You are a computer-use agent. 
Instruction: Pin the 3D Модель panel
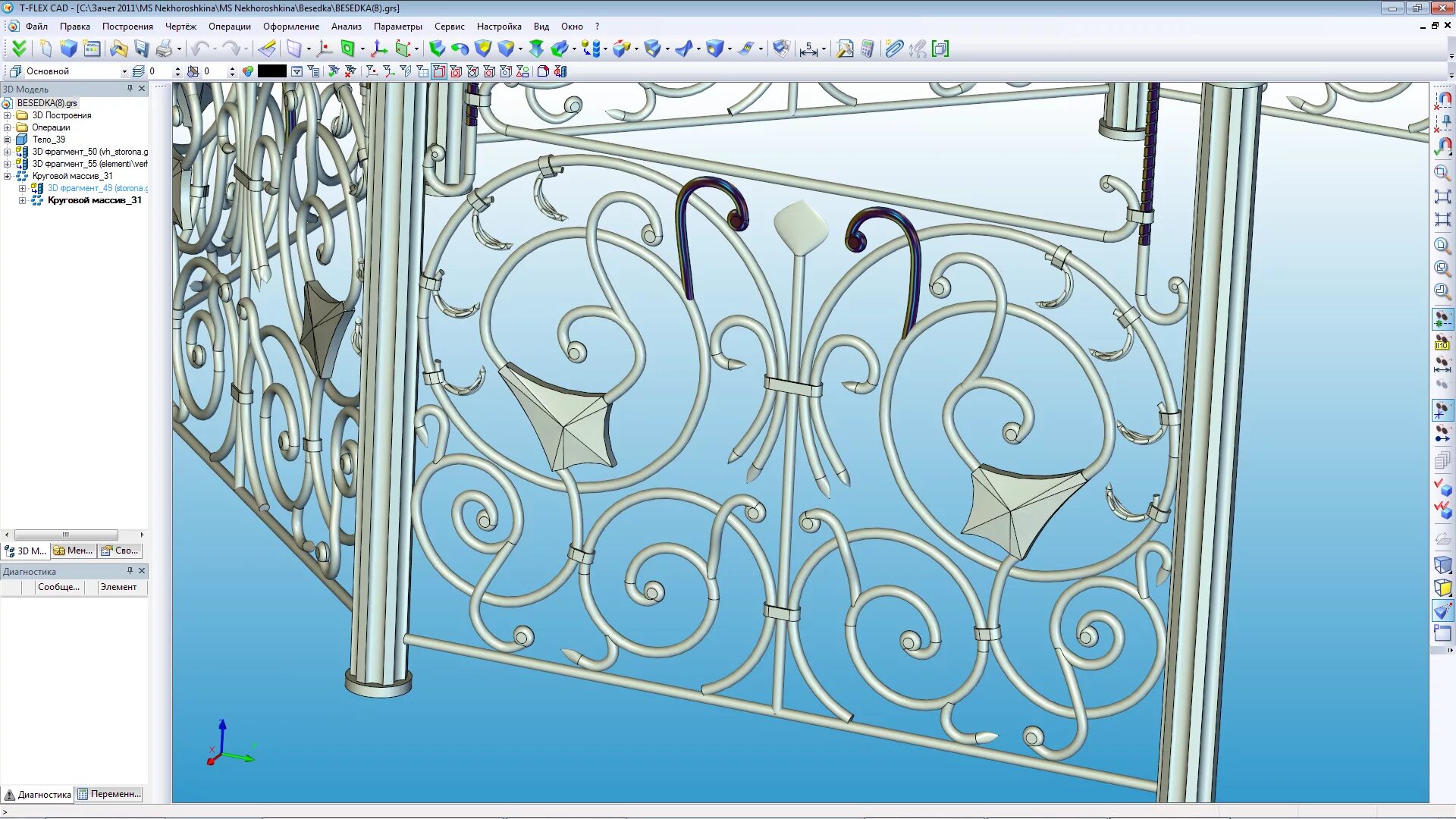point(130,89)
